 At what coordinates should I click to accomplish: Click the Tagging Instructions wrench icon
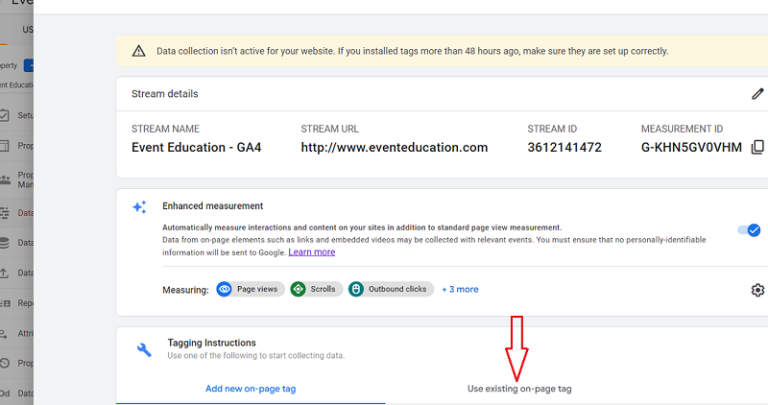pos(144,349)
